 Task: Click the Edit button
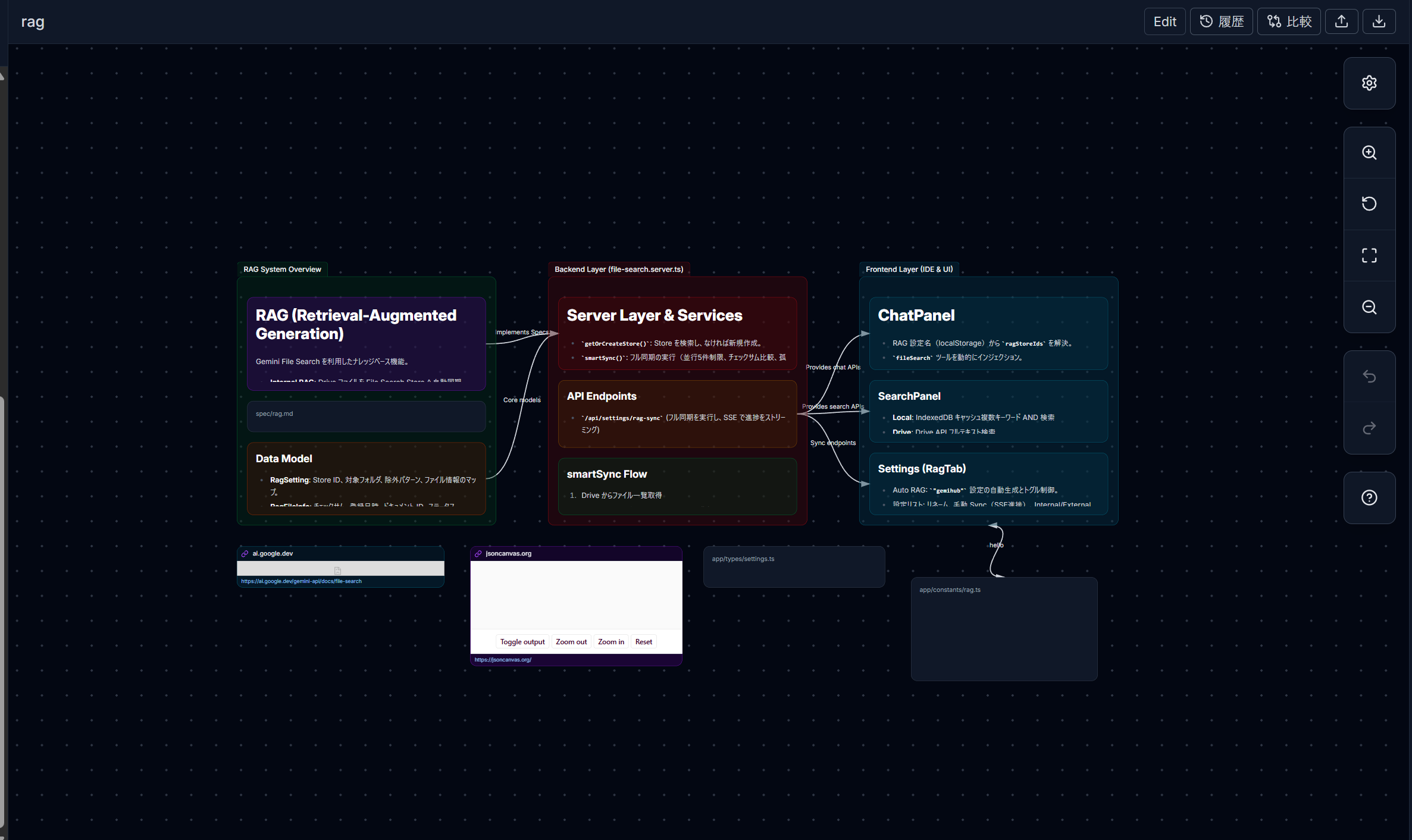point(1164,21)
